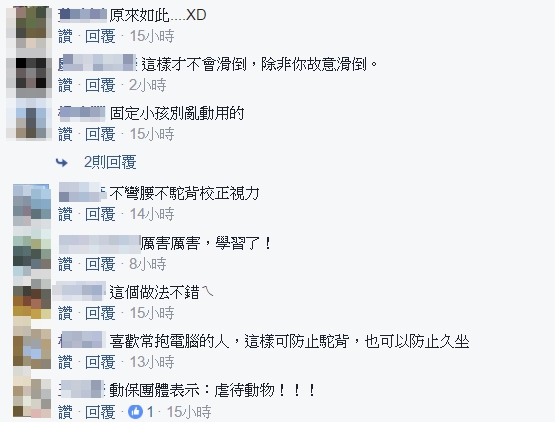
Task: Open the commenter name before 這個做法不錯
Action: pos(79,292)
